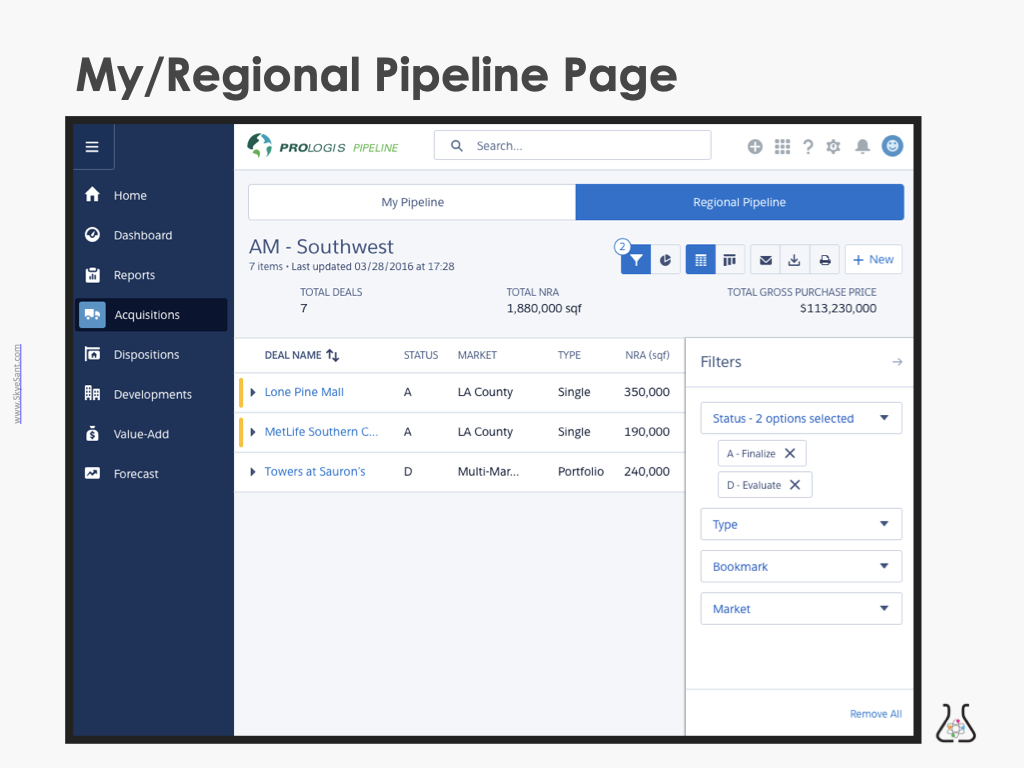
Task: Select the kanban column view icon
Action: pyautogui.click(x=729, y=260)
